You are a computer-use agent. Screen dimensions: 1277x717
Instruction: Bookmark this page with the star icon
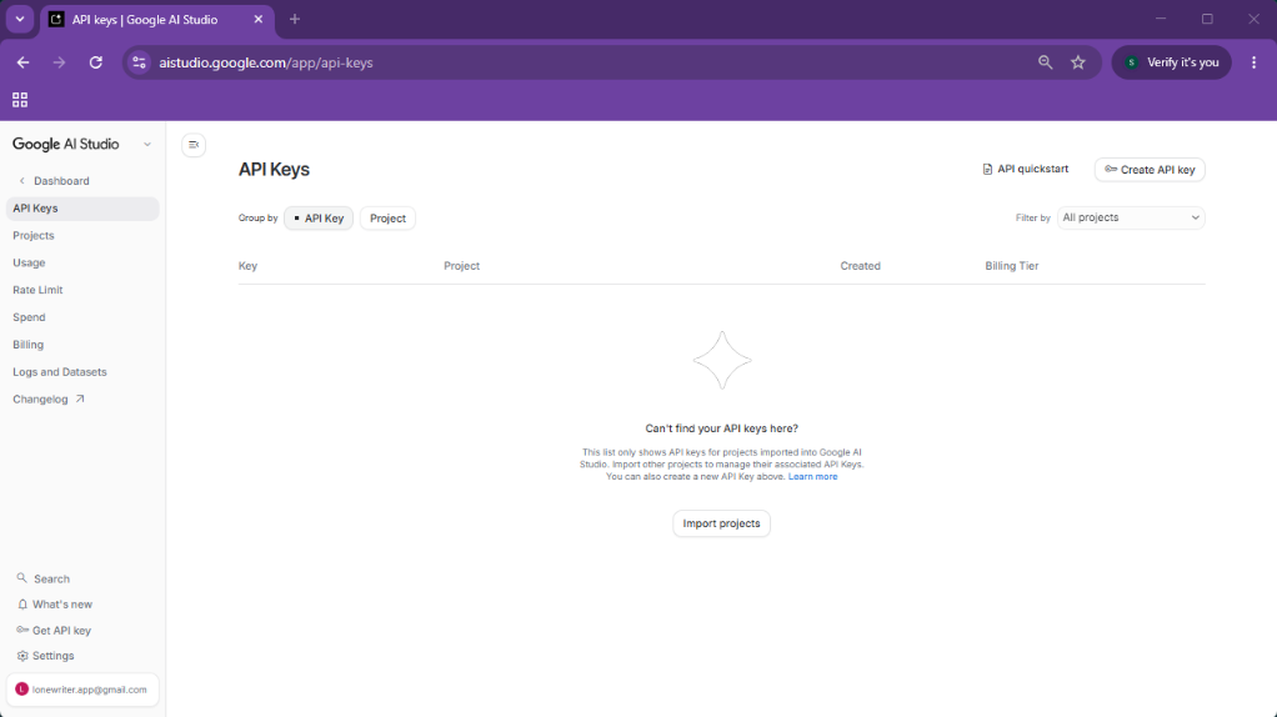click(x=1078, y=62)
